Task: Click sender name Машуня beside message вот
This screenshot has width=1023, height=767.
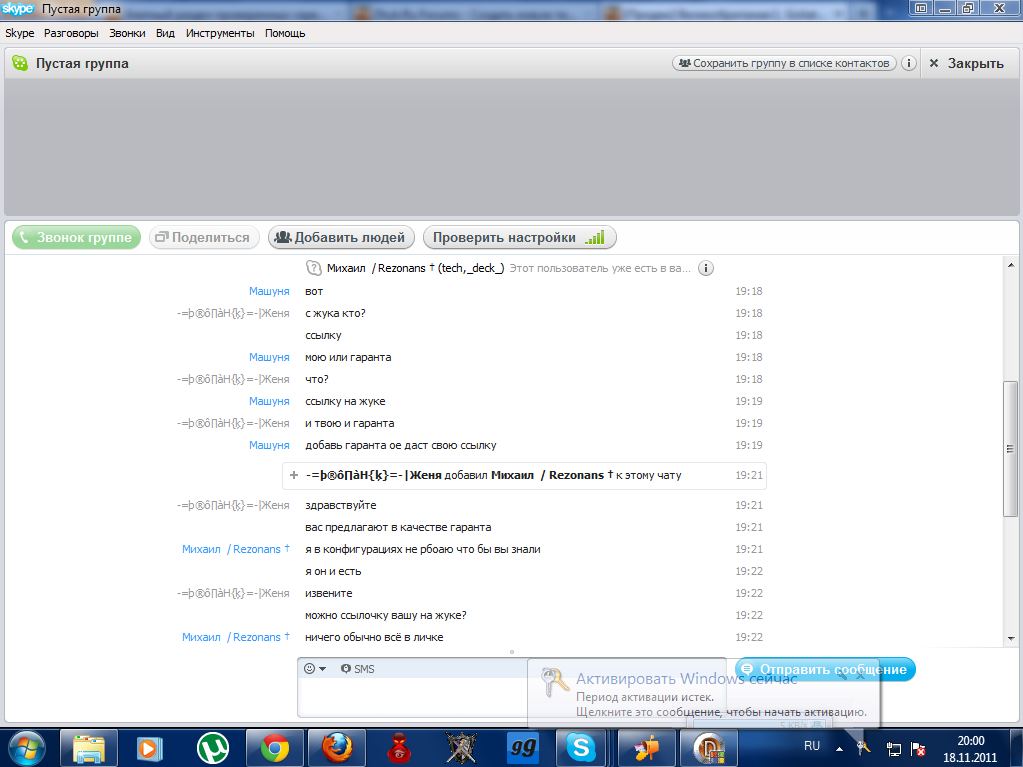Action: 269,292
